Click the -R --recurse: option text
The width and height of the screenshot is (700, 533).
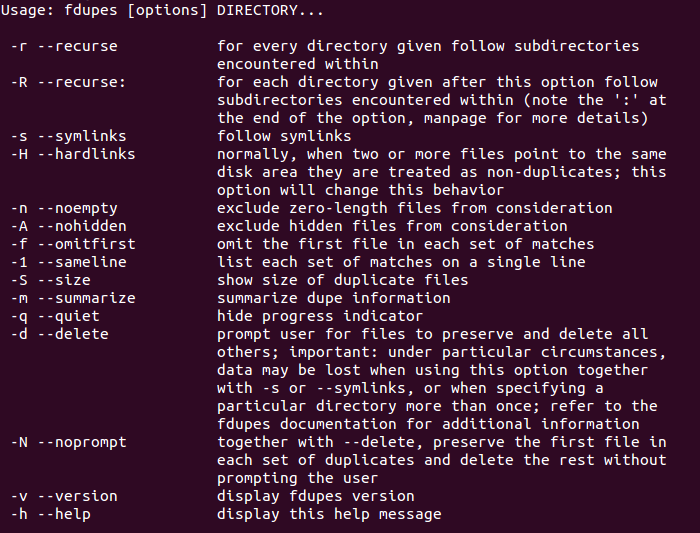[68, 82]
